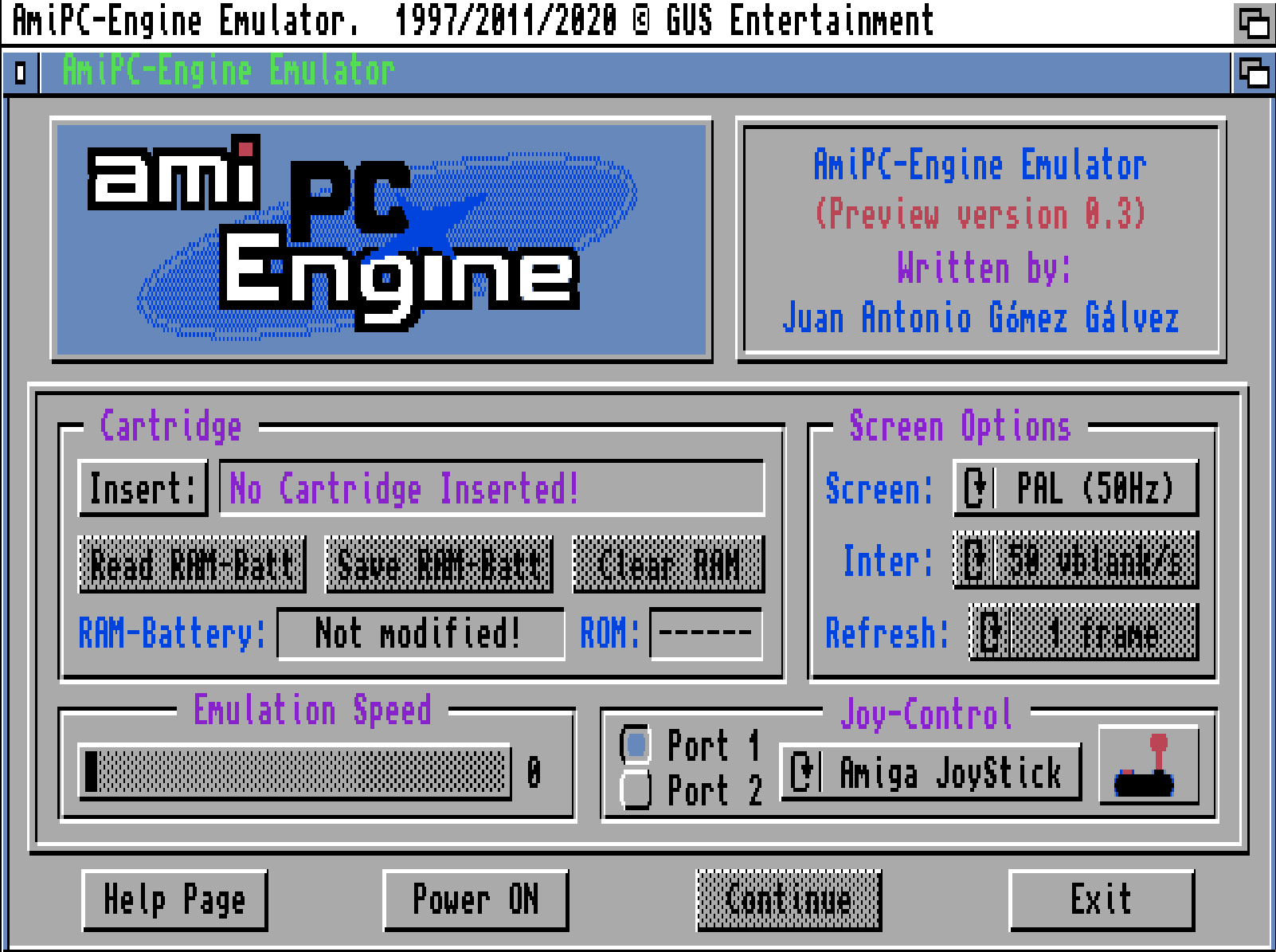The image size is (1276, 952).
Task: Click the Exit button
Action: pyautogui.click(x=1102, y=900)
